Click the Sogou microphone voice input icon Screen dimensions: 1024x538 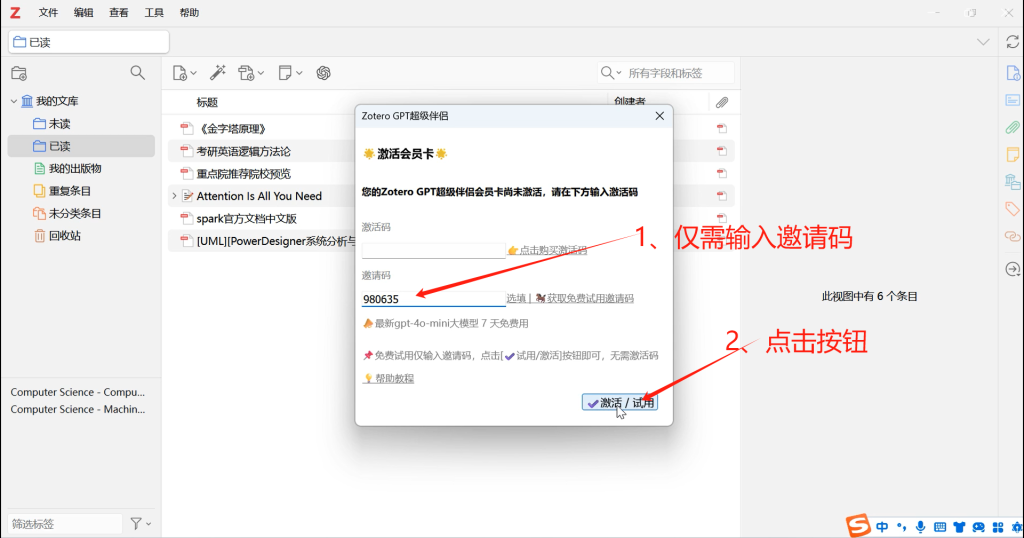(920, 527)
